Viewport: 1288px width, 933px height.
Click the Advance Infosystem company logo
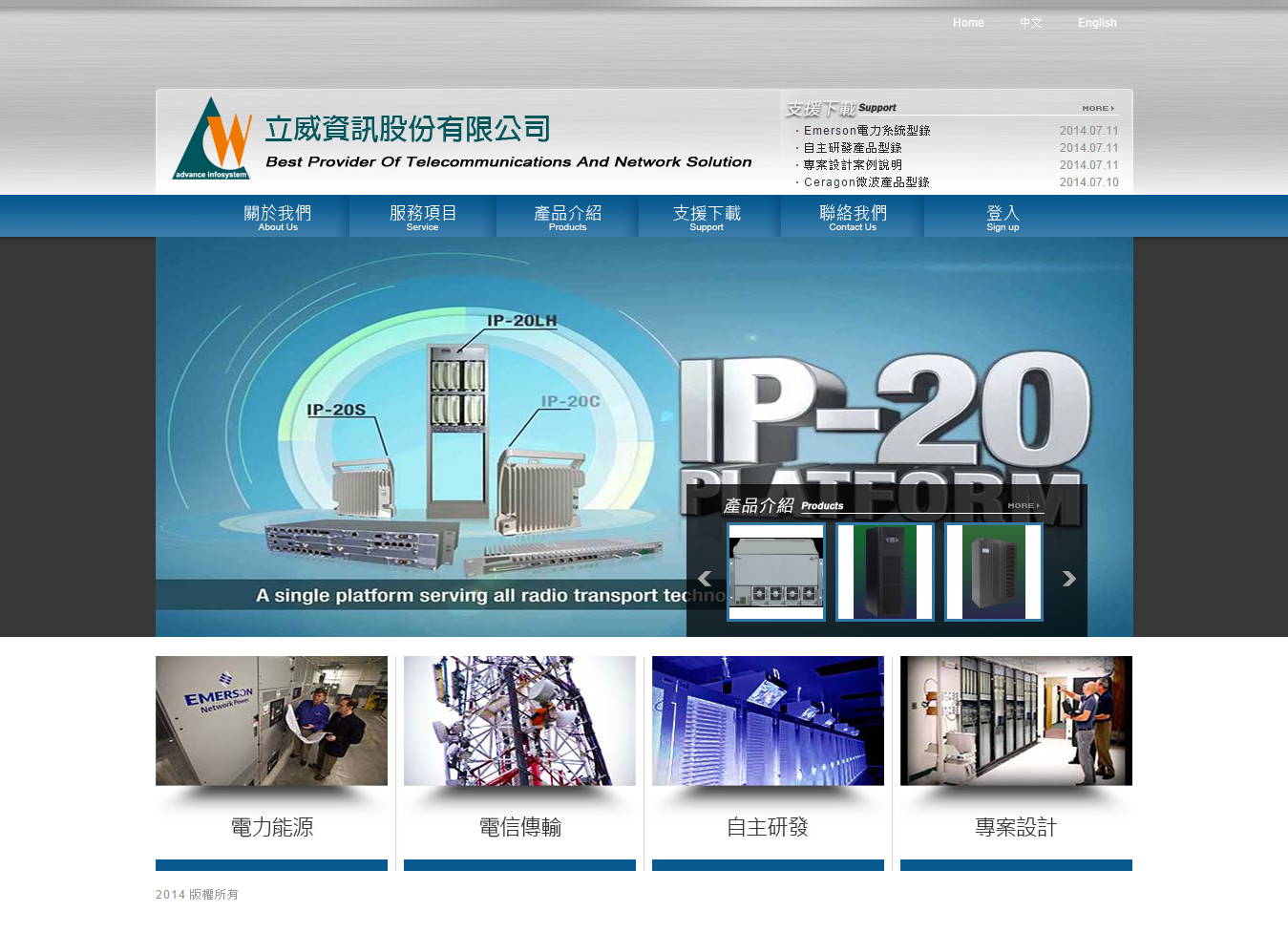pos(212,139)
